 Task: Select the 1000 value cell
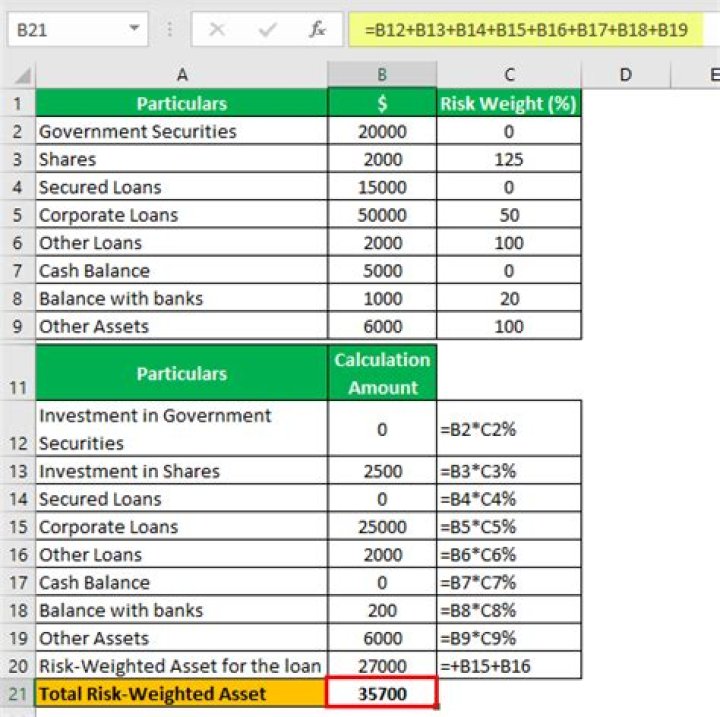382,298
